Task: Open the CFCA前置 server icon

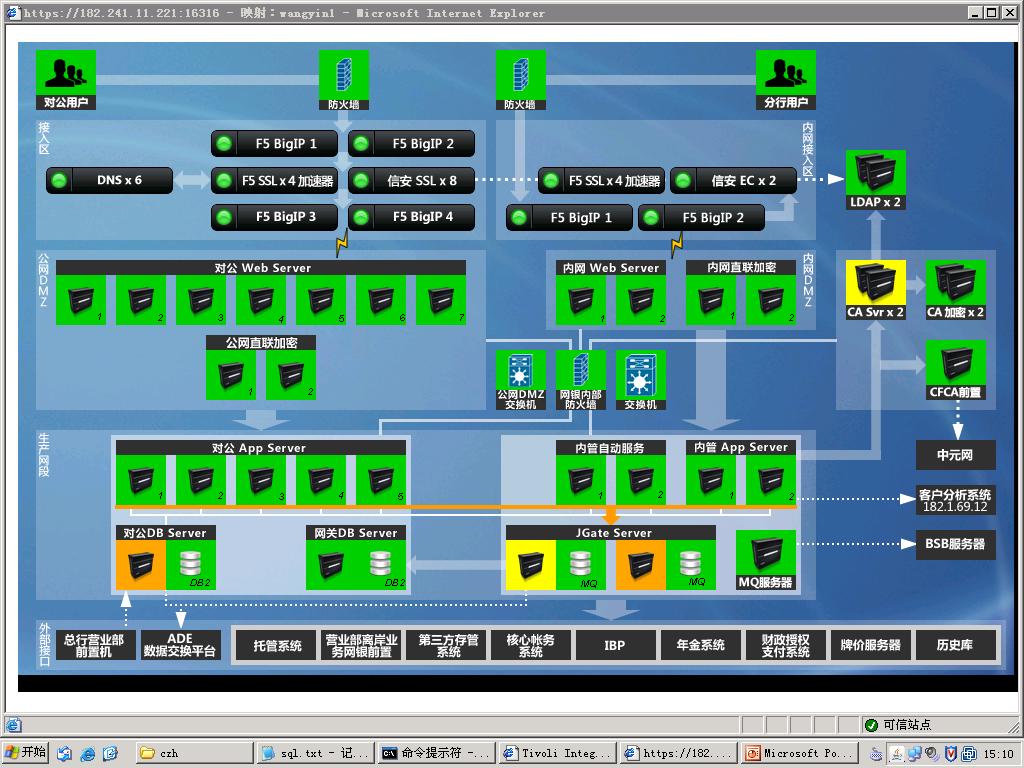Action: tap(955, 363)
